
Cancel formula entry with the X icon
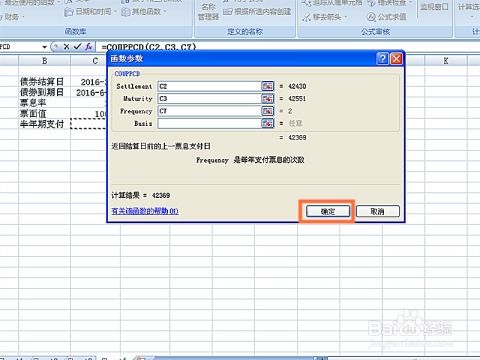click(x=66, y=47)
